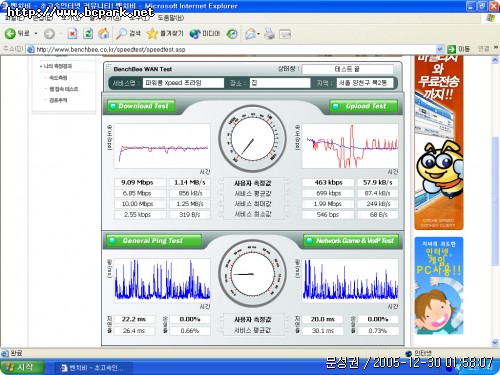The image size is (500, 375).
Task: Select the 20.0 ms game ping value
Action: (323, 319)
